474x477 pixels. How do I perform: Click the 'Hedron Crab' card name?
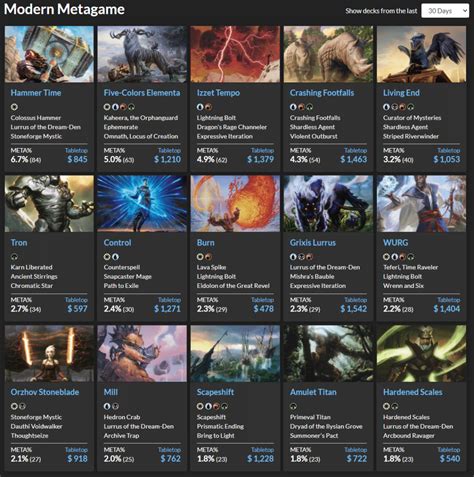click(122, 417)
